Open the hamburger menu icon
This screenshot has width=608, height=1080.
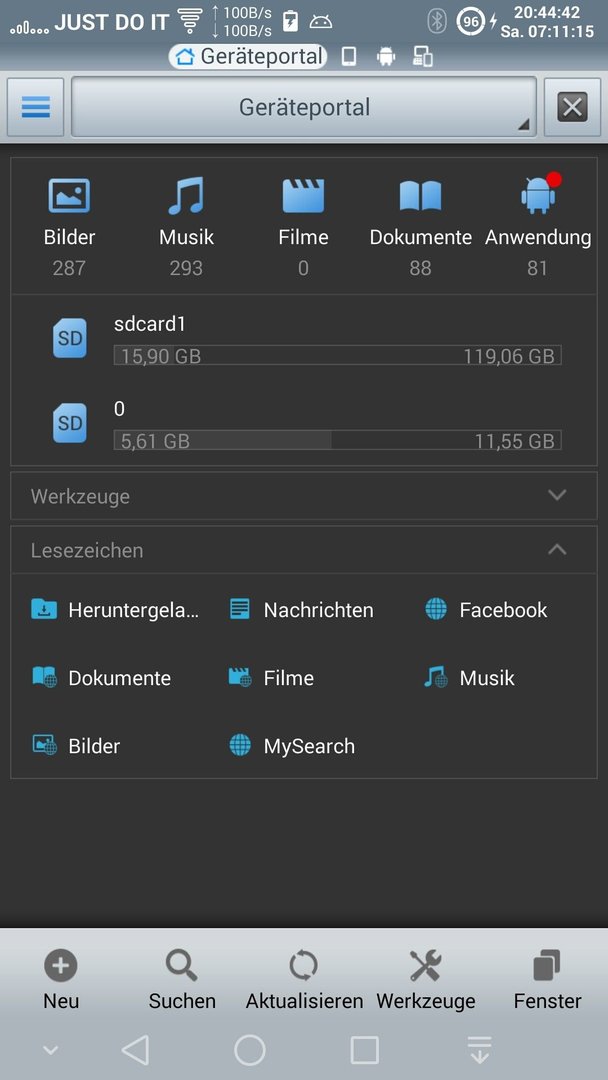[x=36, y=107]
